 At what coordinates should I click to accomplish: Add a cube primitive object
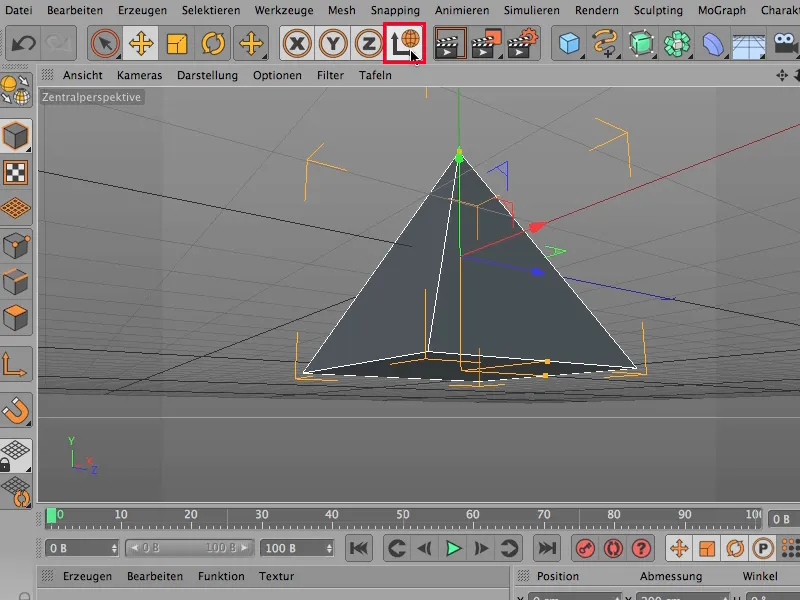pos(569,44)
